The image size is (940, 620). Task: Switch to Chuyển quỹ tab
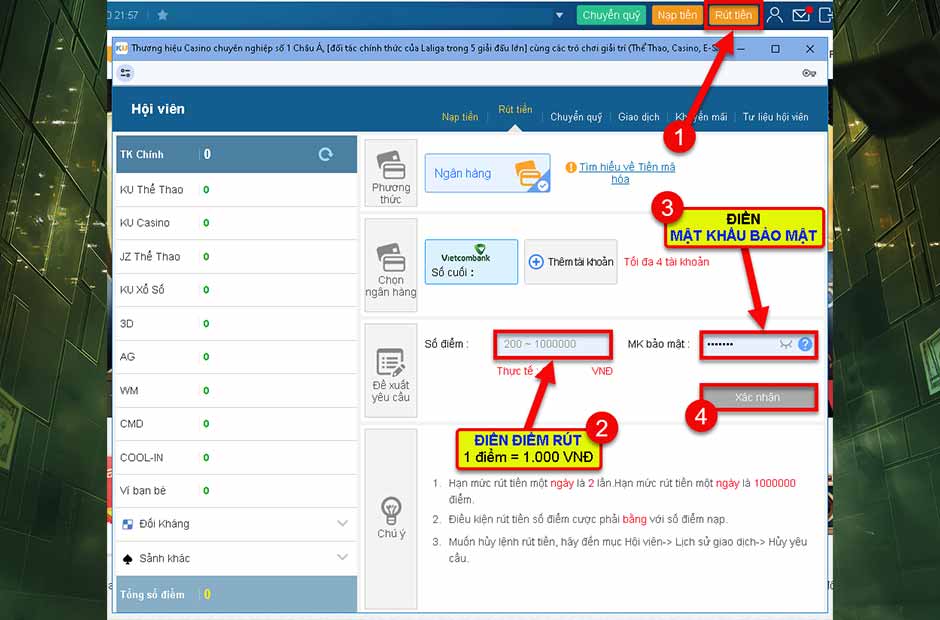tap(576, 117)
